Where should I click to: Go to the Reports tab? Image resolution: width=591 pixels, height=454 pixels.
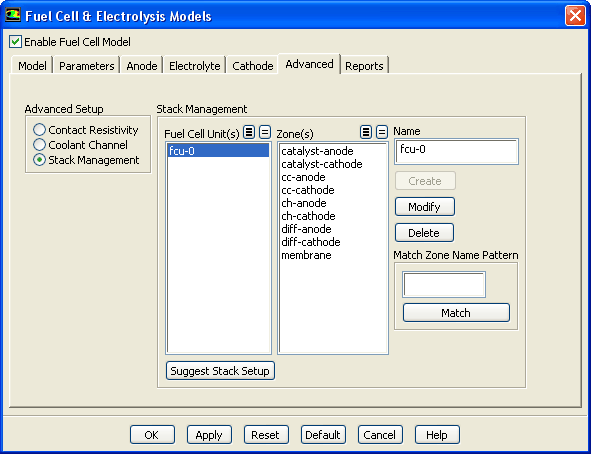(x=364, y=66)
